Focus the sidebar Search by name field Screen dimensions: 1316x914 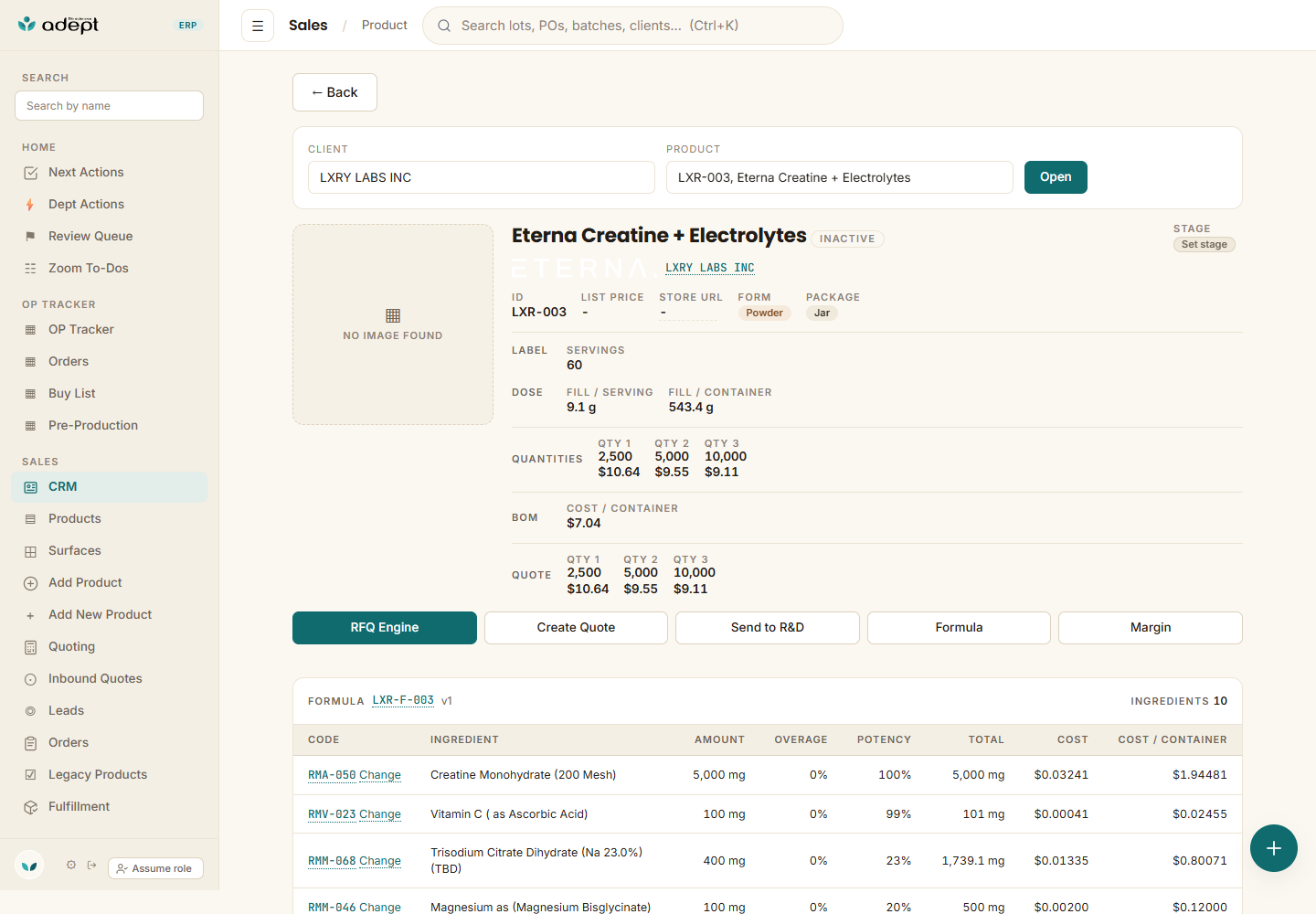[109, 106]
